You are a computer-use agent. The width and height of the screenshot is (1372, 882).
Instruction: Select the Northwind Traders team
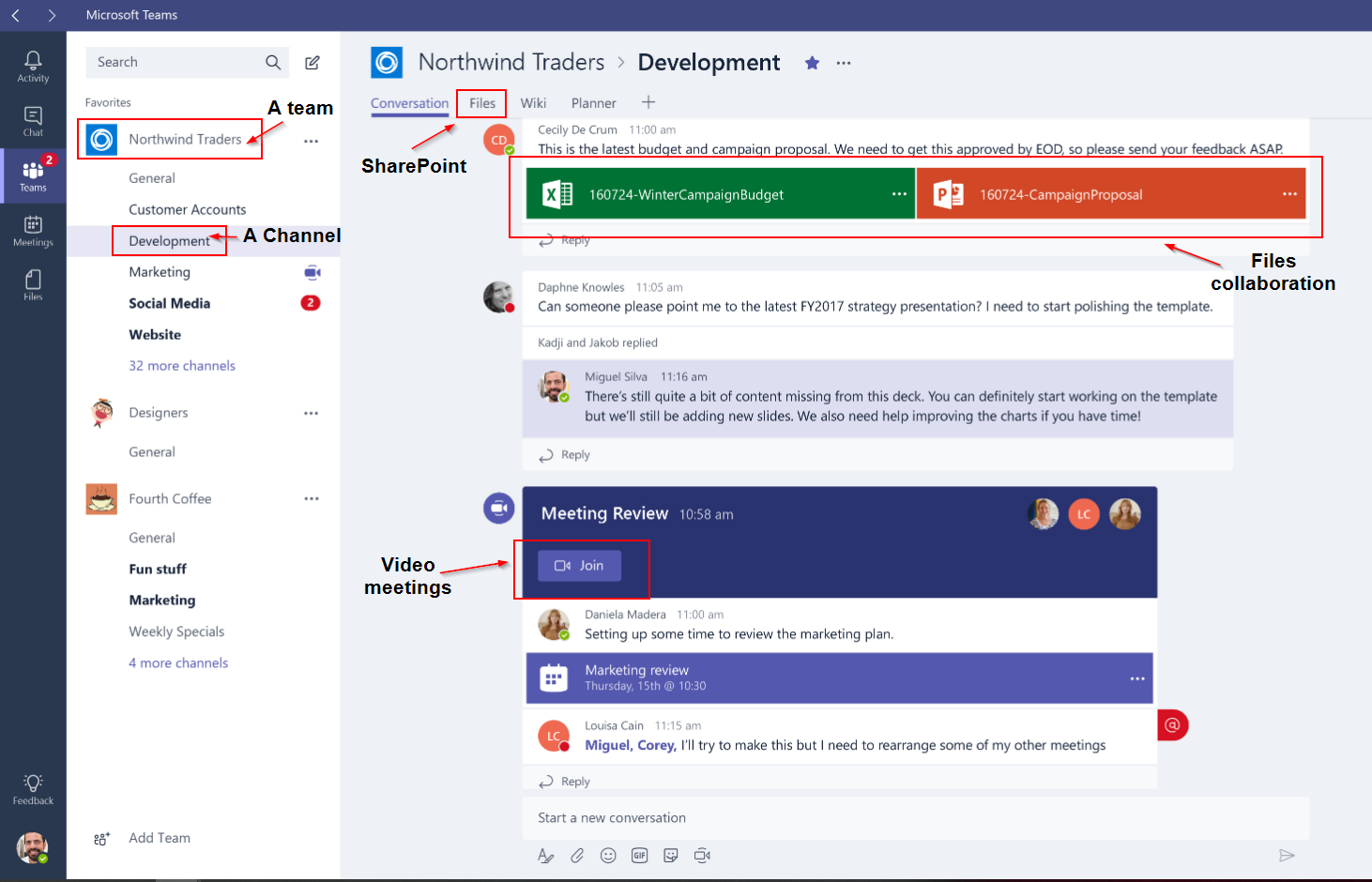[x=185, y=139]
